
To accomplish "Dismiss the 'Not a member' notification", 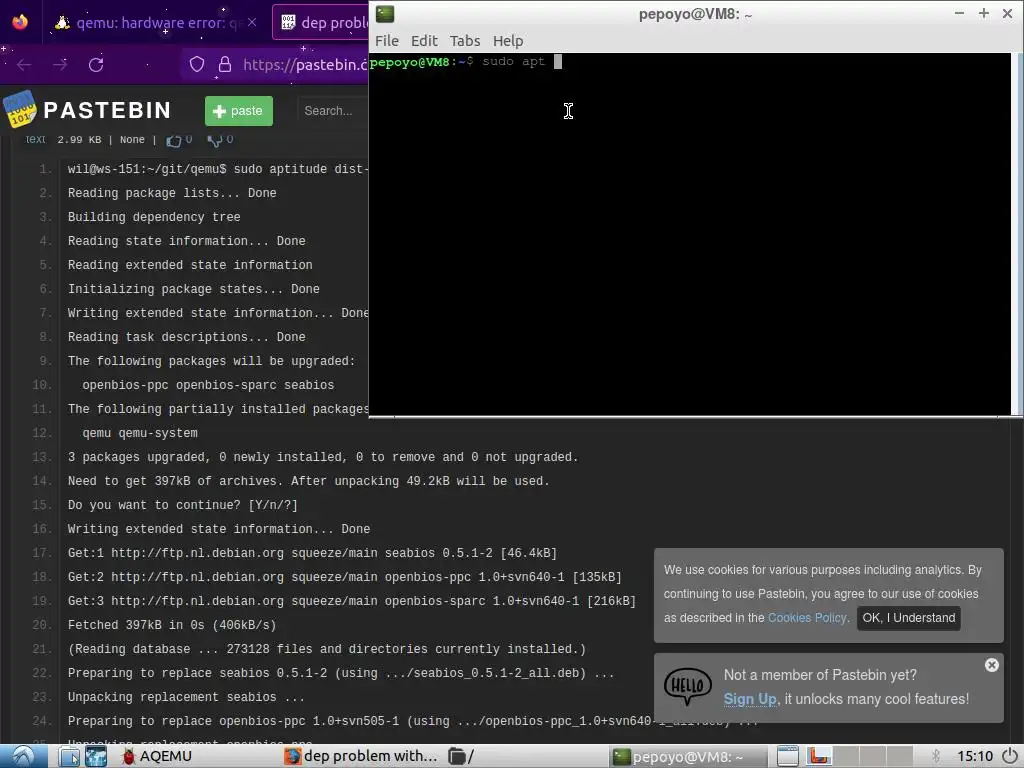I will (991, 665).
